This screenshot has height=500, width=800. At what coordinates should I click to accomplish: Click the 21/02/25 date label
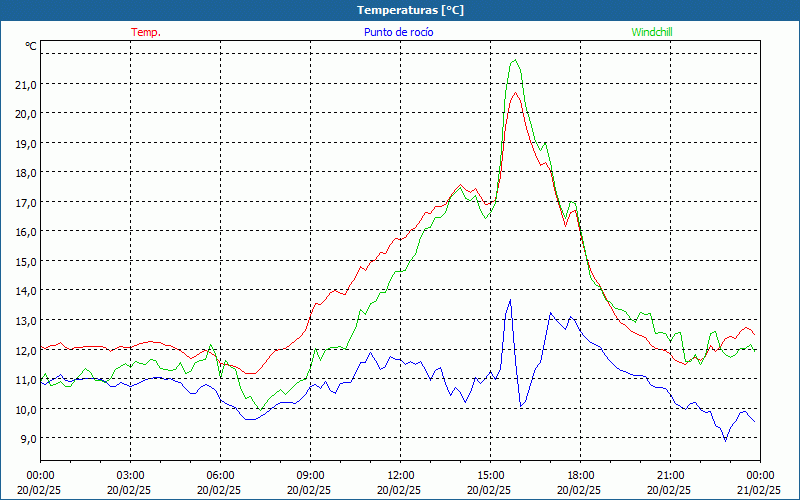point(760,490)
